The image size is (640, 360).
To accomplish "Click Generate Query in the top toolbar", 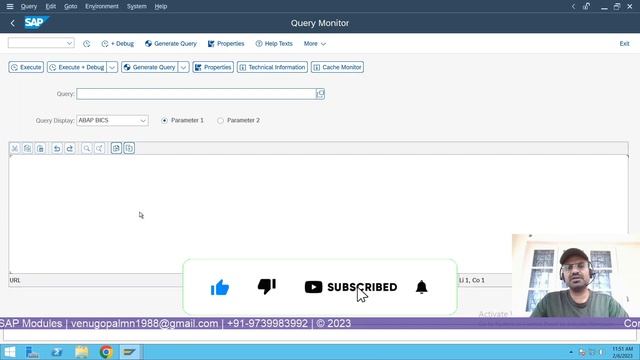I will pos(171,44).
